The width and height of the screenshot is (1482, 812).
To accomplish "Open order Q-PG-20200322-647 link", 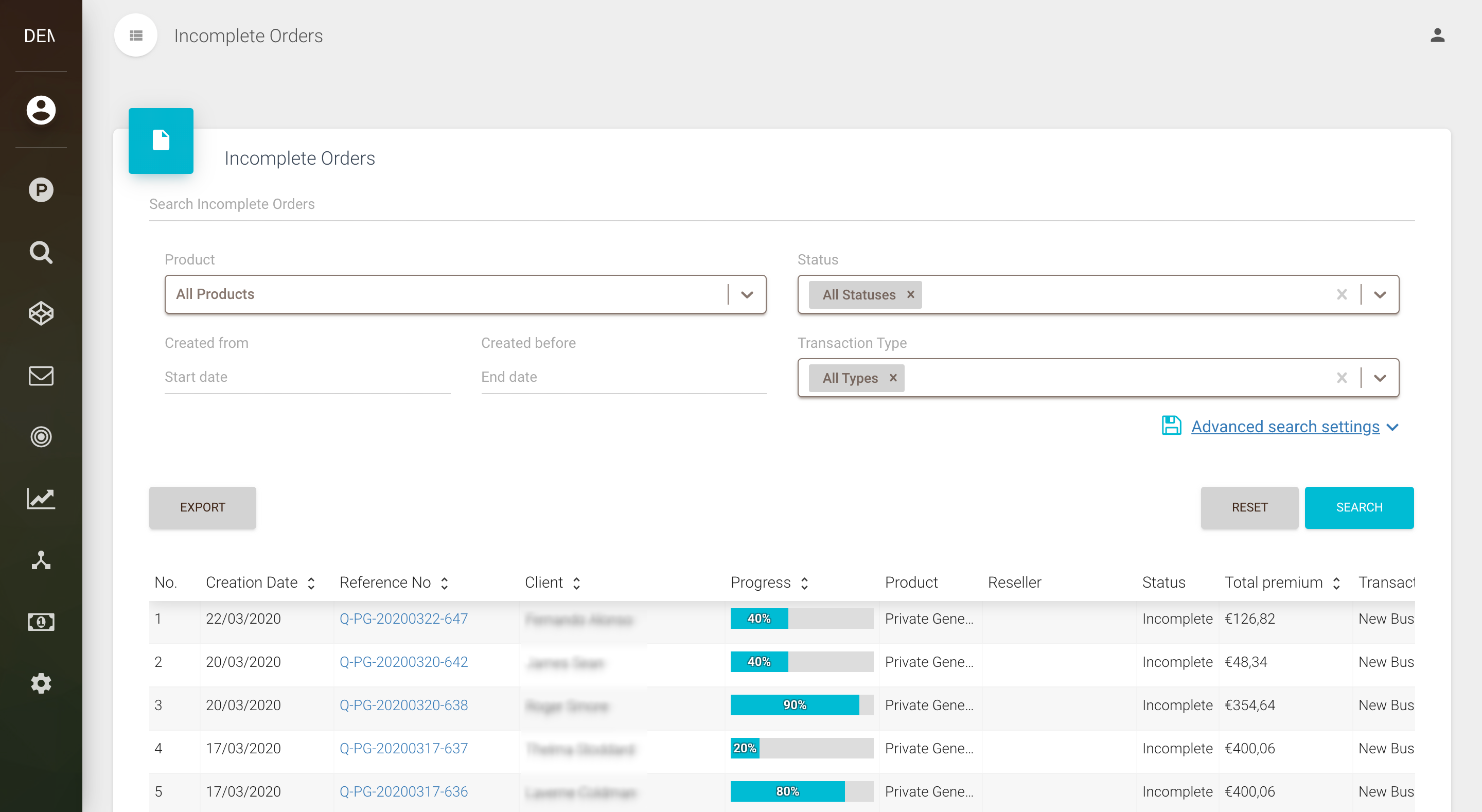I will point(403,619).
